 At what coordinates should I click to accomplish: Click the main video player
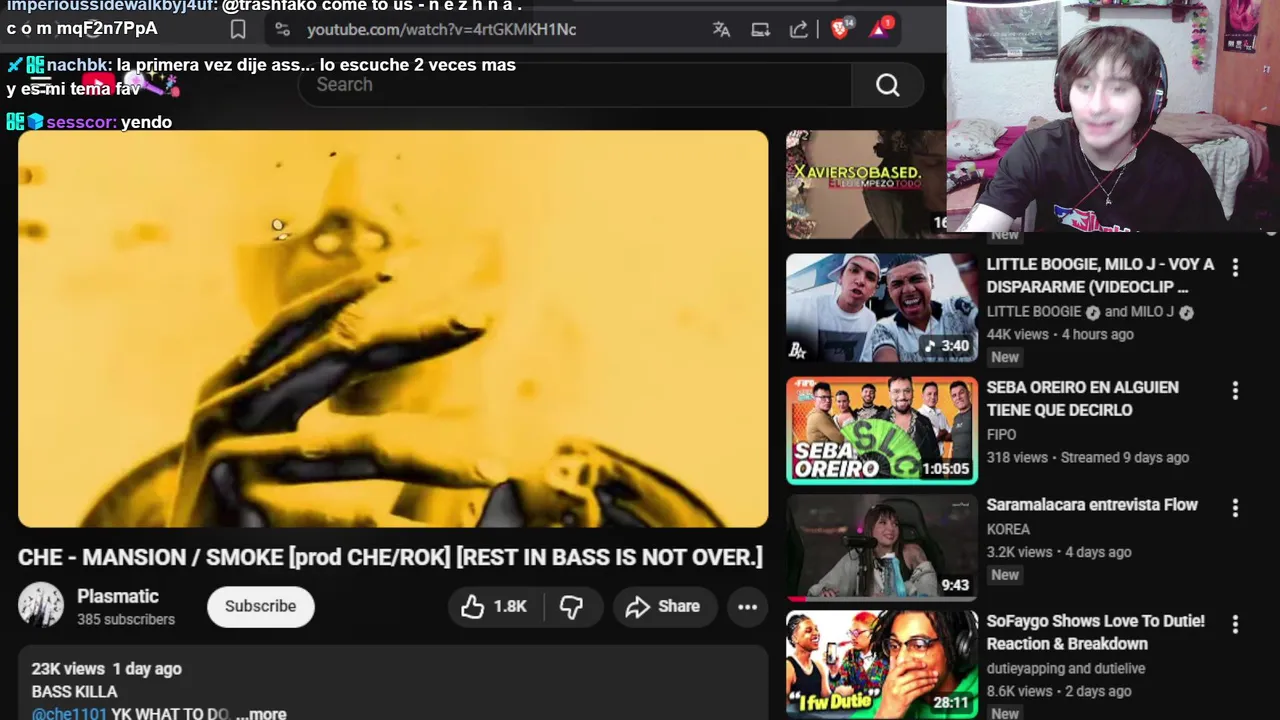393,328
